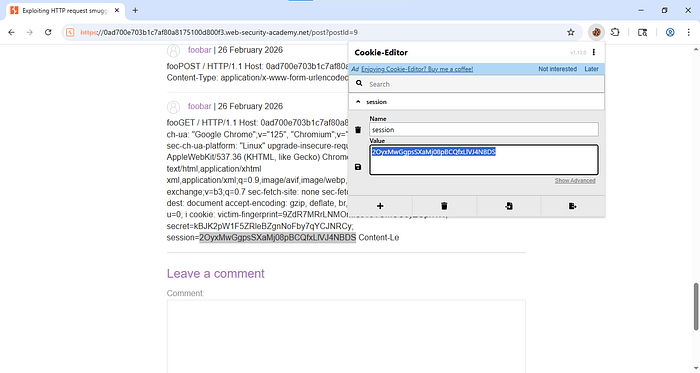This screenshot has height=373, width=700.
Task: Import cookies using the import button
Action: [x=508, y=206]
